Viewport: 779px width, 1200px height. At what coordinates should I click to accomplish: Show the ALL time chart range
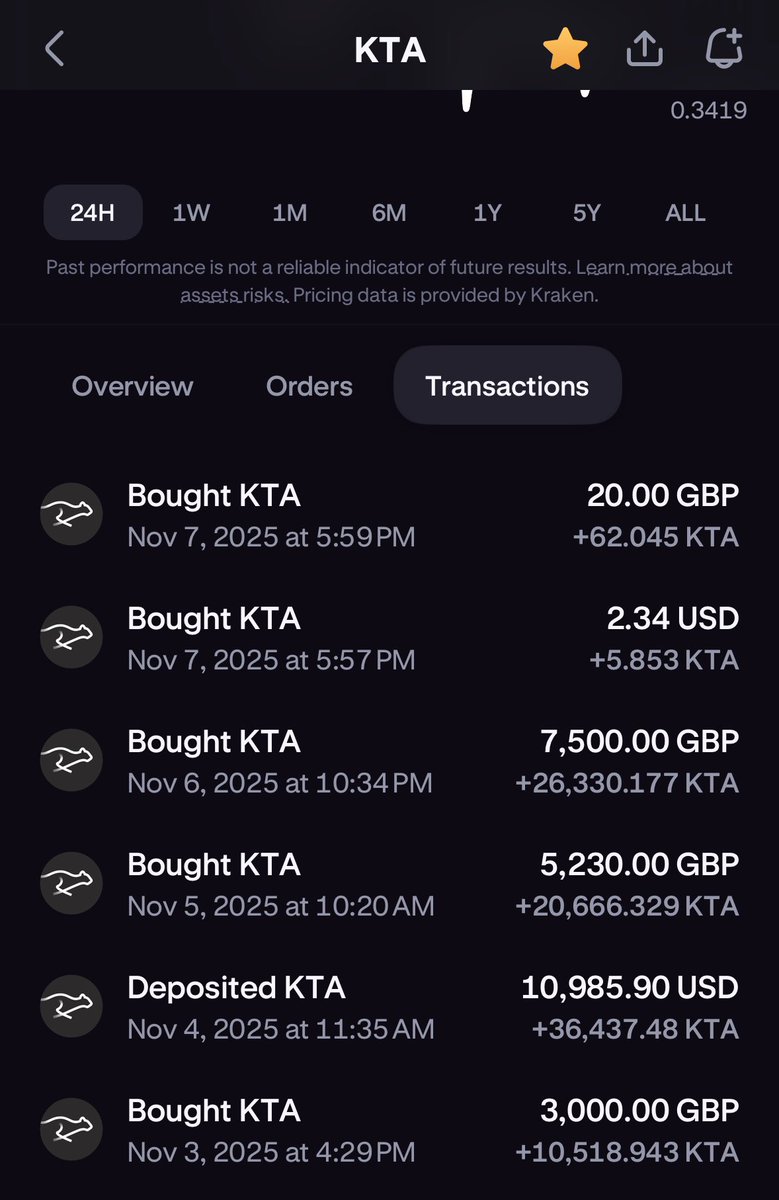[x=685, y=213]
